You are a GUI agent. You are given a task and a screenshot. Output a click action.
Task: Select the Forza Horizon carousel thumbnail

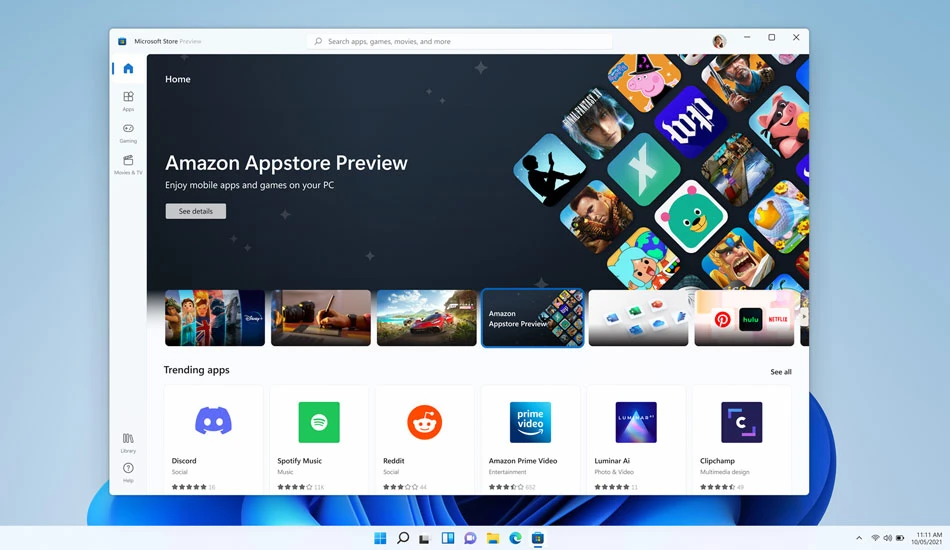(x=427, y=317)
